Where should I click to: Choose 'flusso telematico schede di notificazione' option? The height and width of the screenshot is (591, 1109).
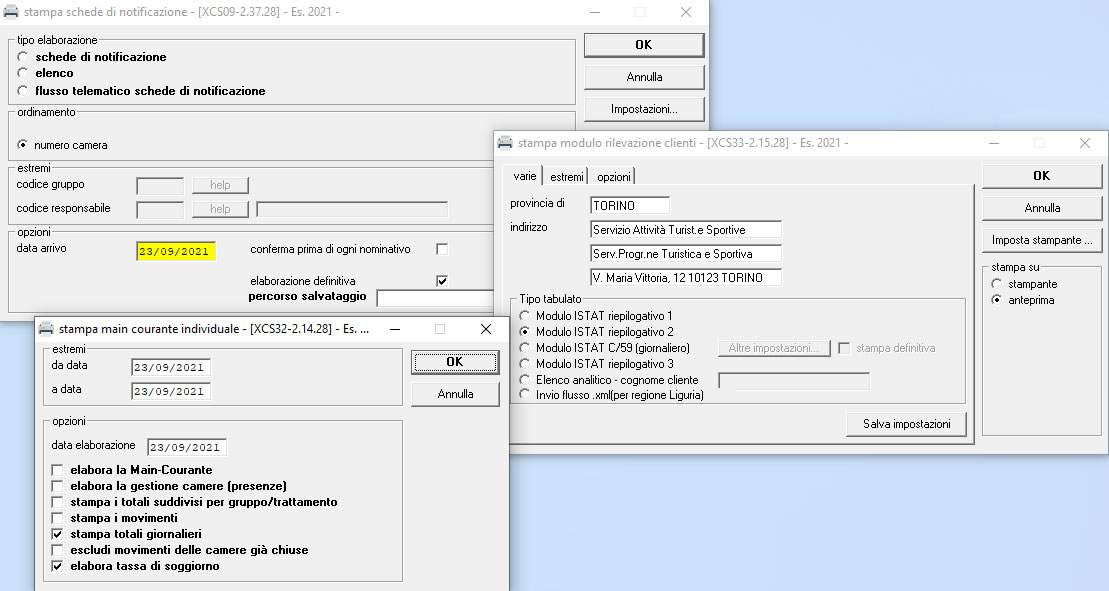click(x=23, y=90)
